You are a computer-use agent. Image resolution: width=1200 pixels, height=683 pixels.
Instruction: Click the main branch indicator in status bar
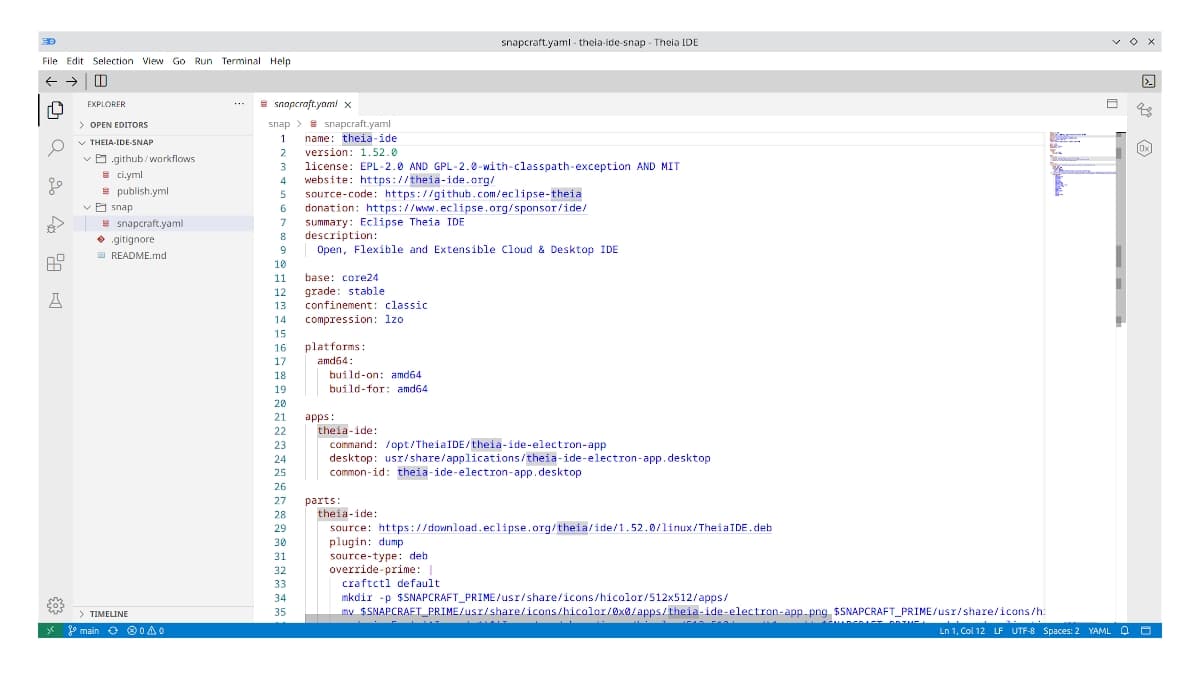84,631
